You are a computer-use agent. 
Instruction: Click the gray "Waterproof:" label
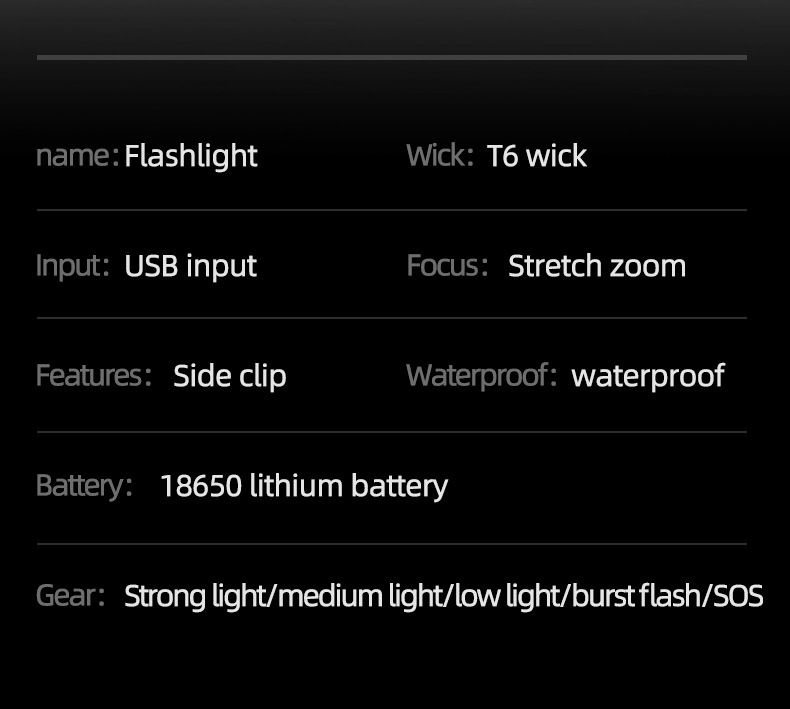[x=481, y=376]
